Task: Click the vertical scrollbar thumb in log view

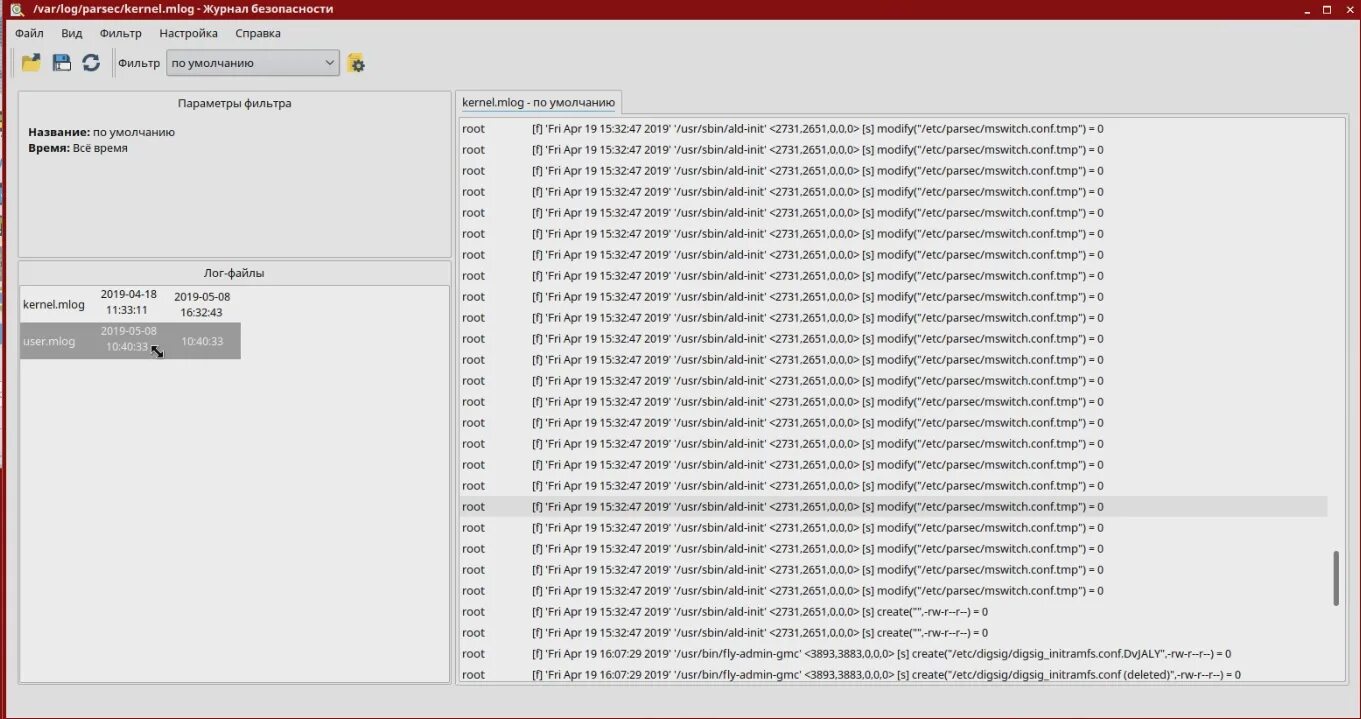Action: pos(1336,578)
